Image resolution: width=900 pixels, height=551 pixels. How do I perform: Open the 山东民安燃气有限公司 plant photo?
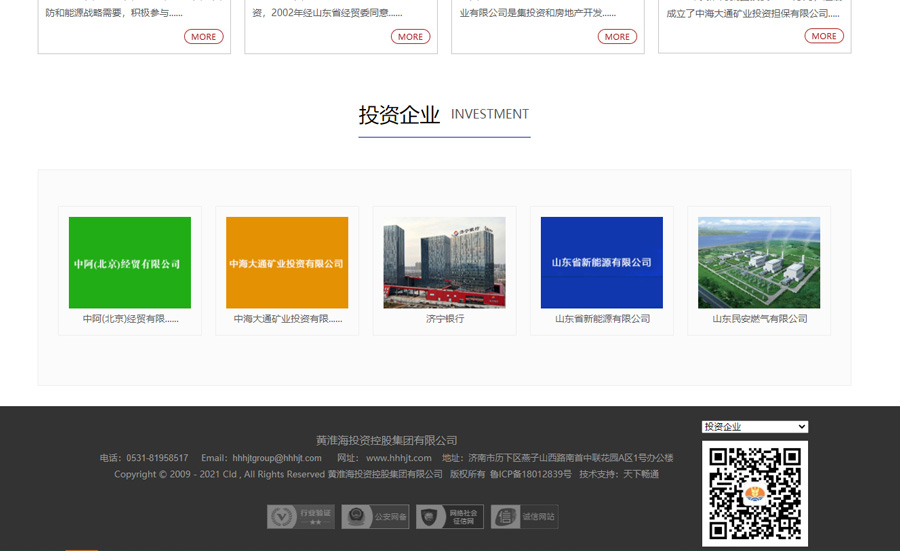click(x=758, y=263)
